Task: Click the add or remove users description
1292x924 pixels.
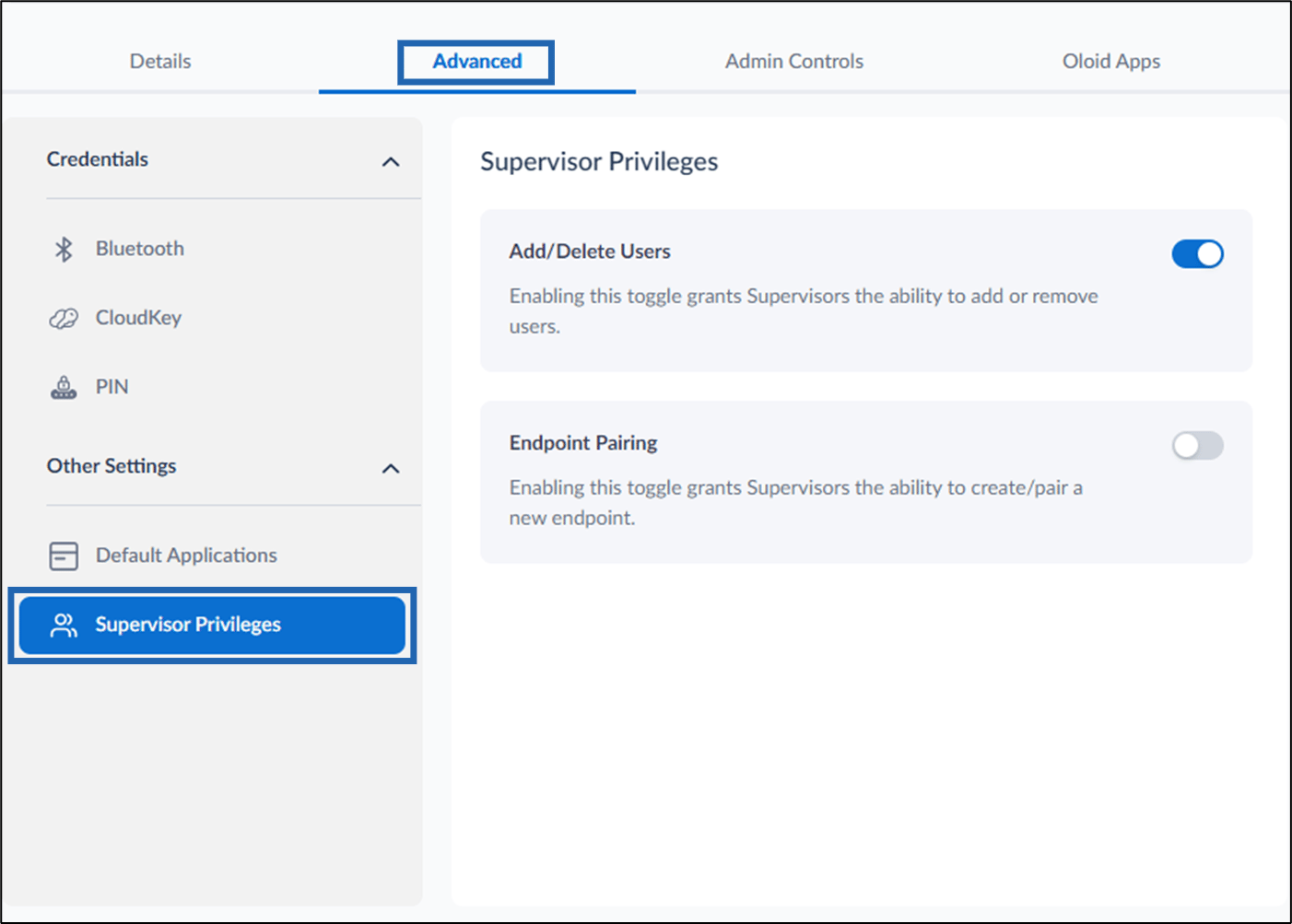Action: (804, 311)
